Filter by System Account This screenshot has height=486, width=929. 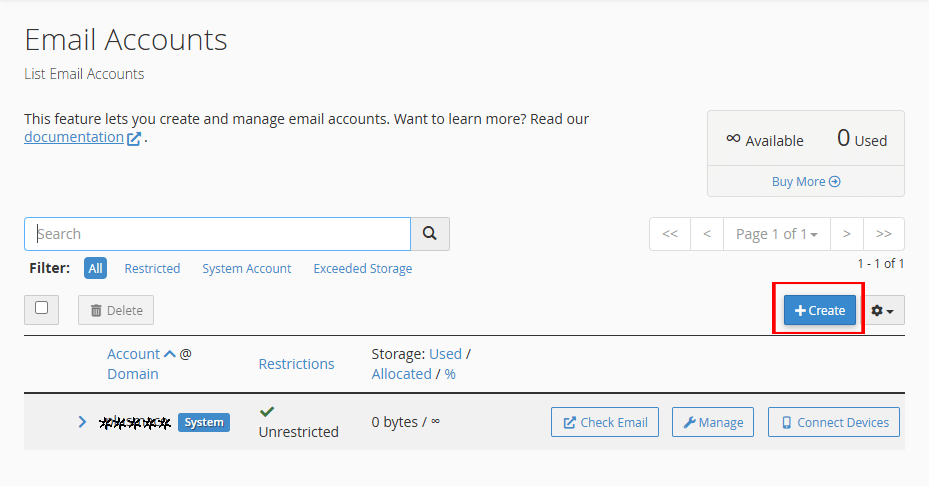pyautogui.click(x=247, y=268)
